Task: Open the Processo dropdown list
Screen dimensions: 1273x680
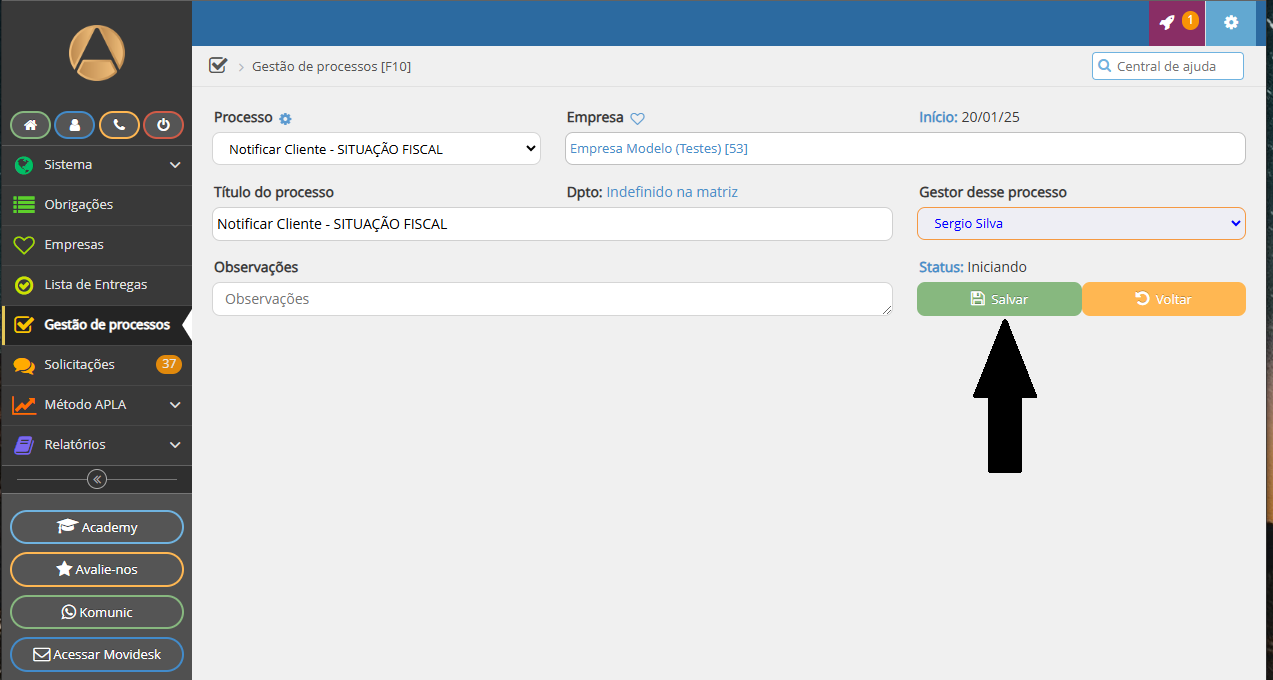Action: coord(376,149)
